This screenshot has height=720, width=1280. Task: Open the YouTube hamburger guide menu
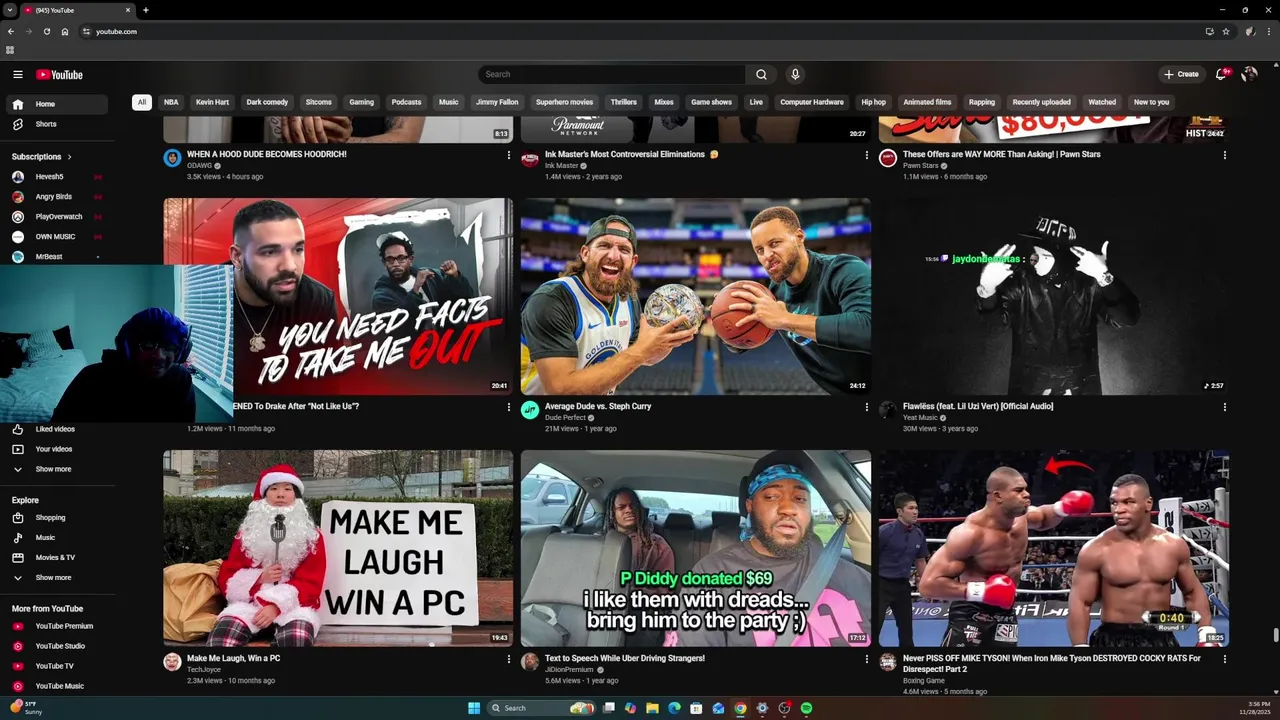[x=18, y=74]
